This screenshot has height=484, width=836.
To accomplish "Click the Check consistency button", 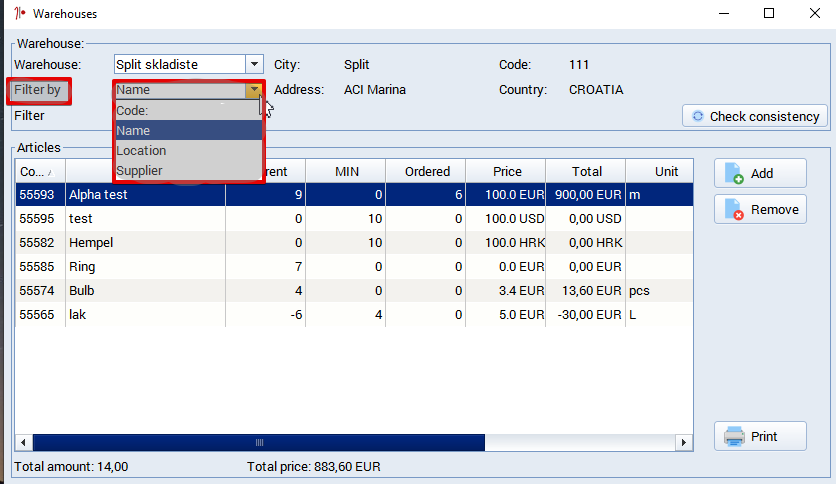I will click(x=755, y=116).
